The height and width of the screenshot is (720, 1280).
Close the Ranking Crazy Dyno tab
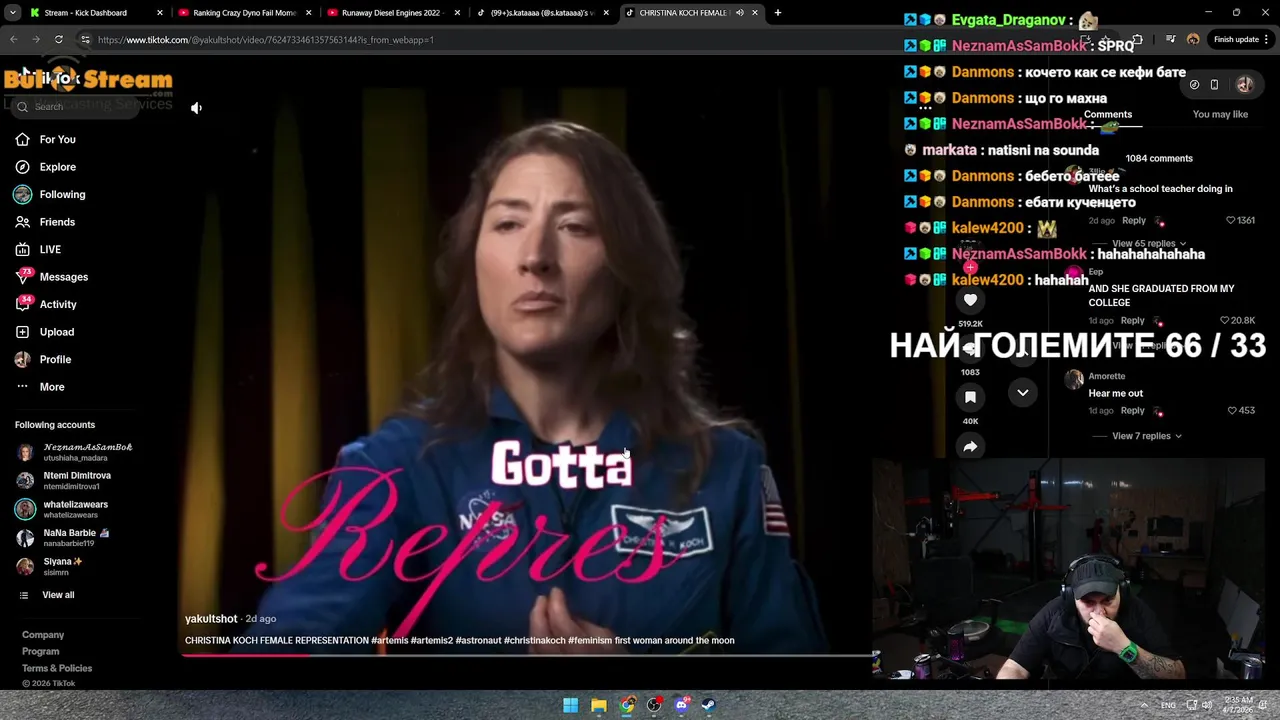308,13
